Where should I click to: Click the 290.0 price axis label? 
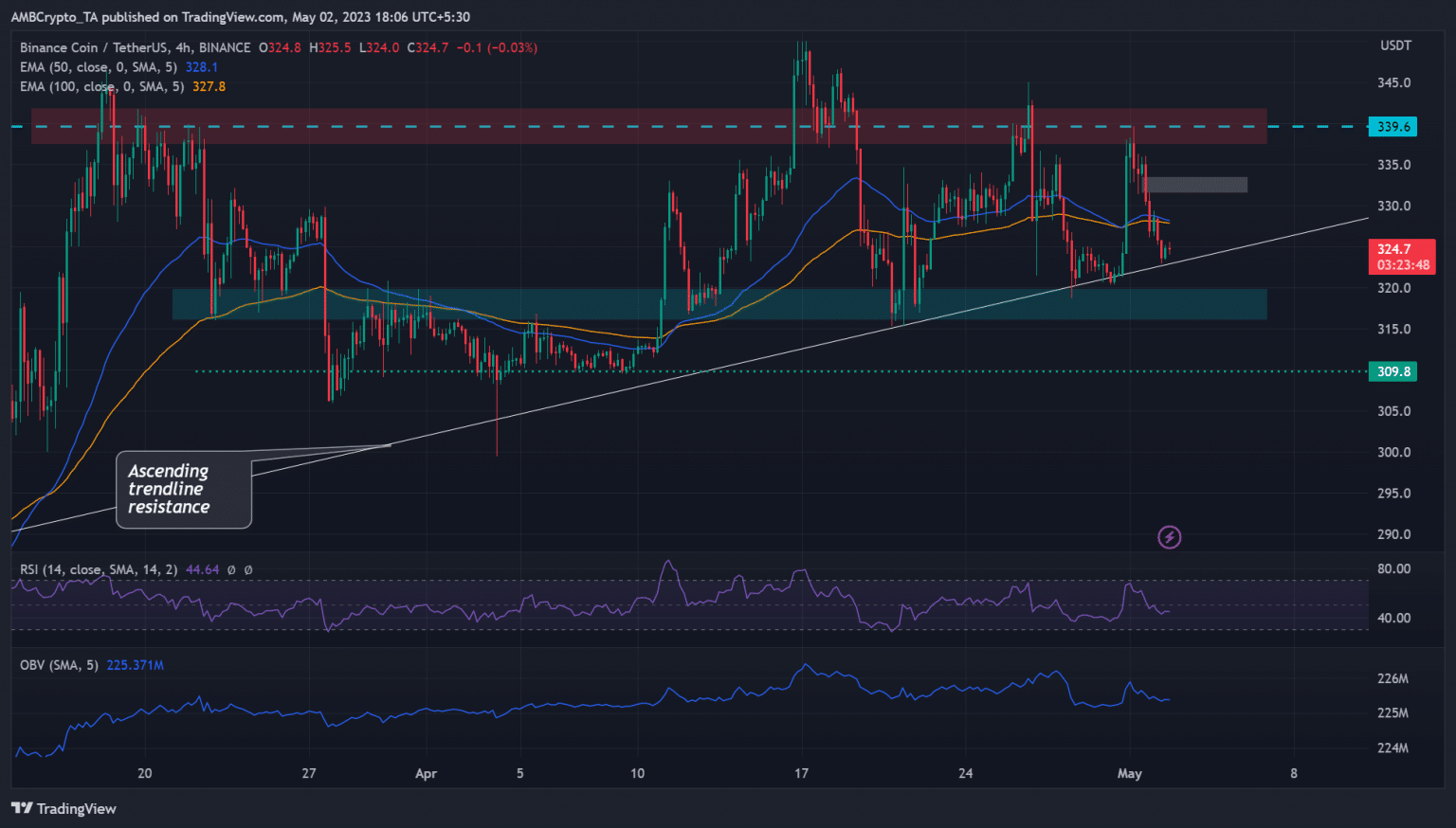(1393, 534)
